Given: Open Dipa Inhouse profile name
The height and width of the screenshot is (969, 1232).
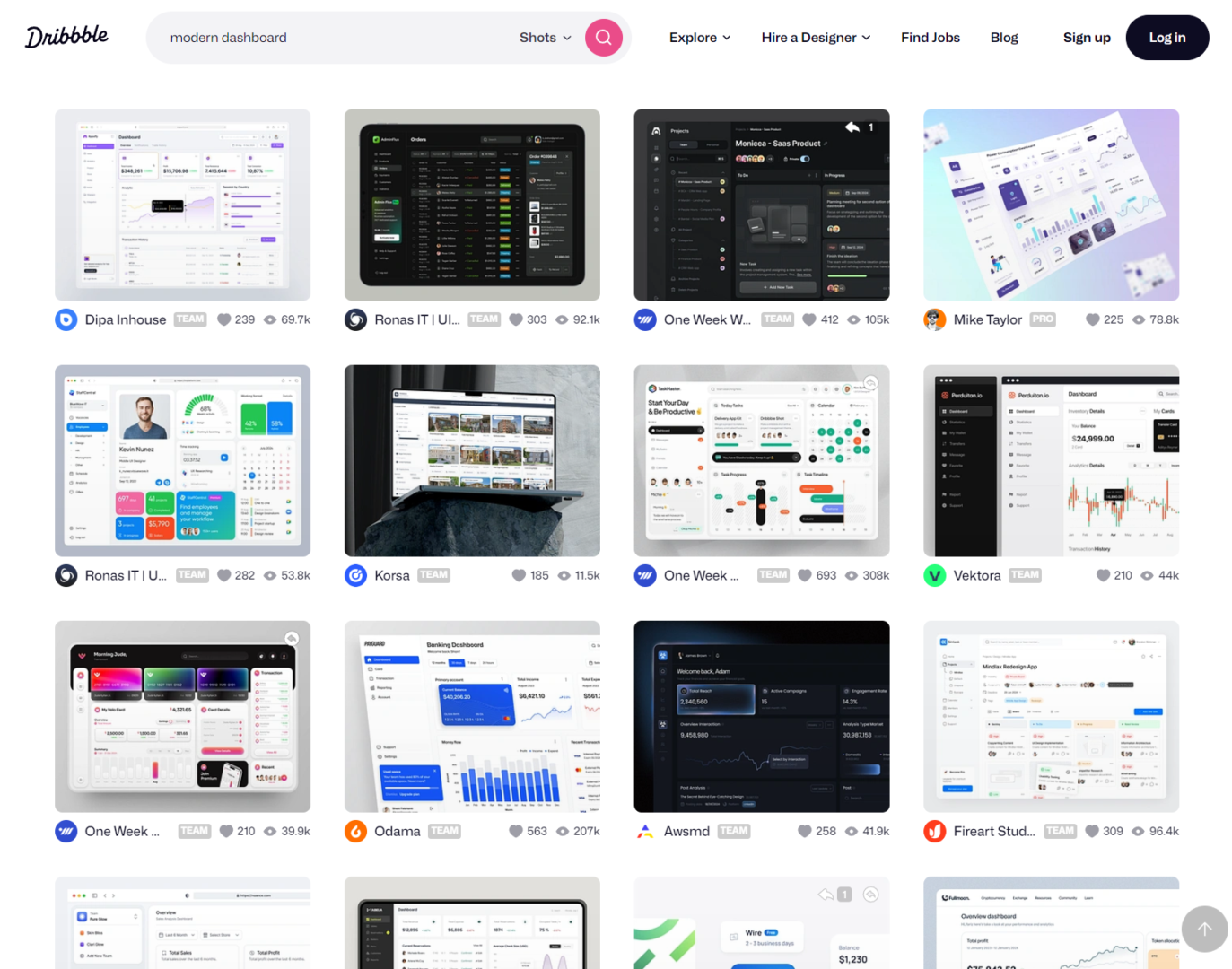Looking at the screenshot, I should [x=126, y=319].
